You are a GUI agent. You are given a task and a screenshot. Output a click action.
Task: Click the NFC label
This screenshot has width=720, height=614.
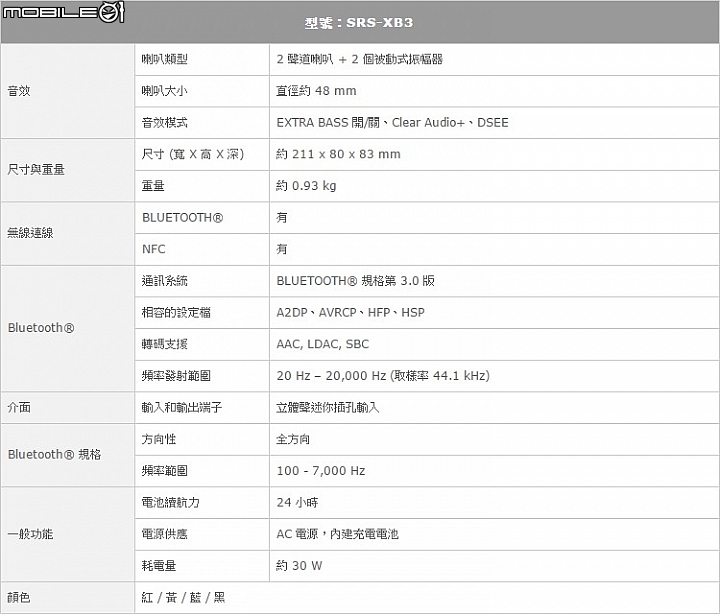click(x=153, y=249)
